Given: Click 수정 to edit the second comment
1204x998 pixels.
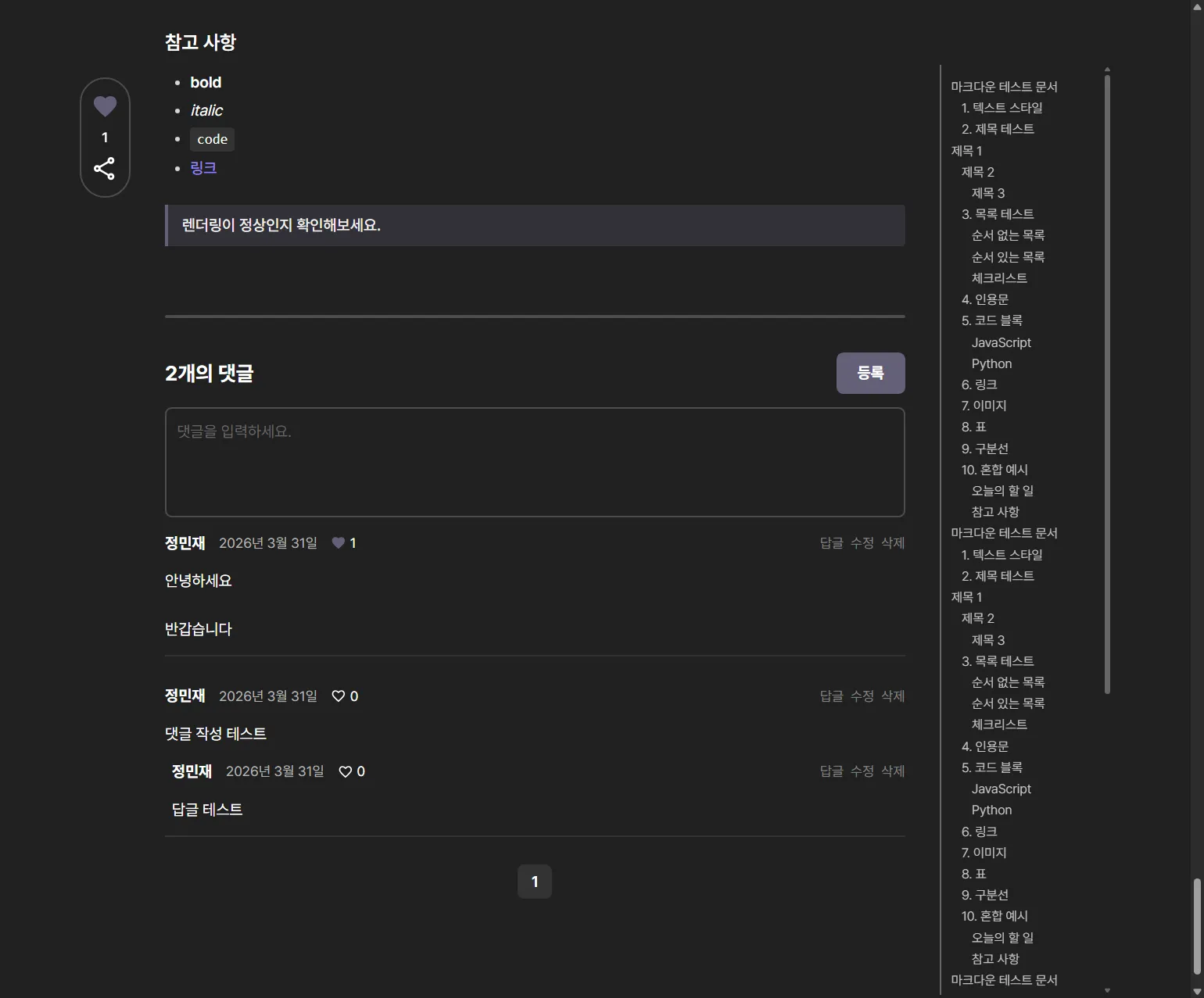Looking at the screenshot, I should [862, 696].
